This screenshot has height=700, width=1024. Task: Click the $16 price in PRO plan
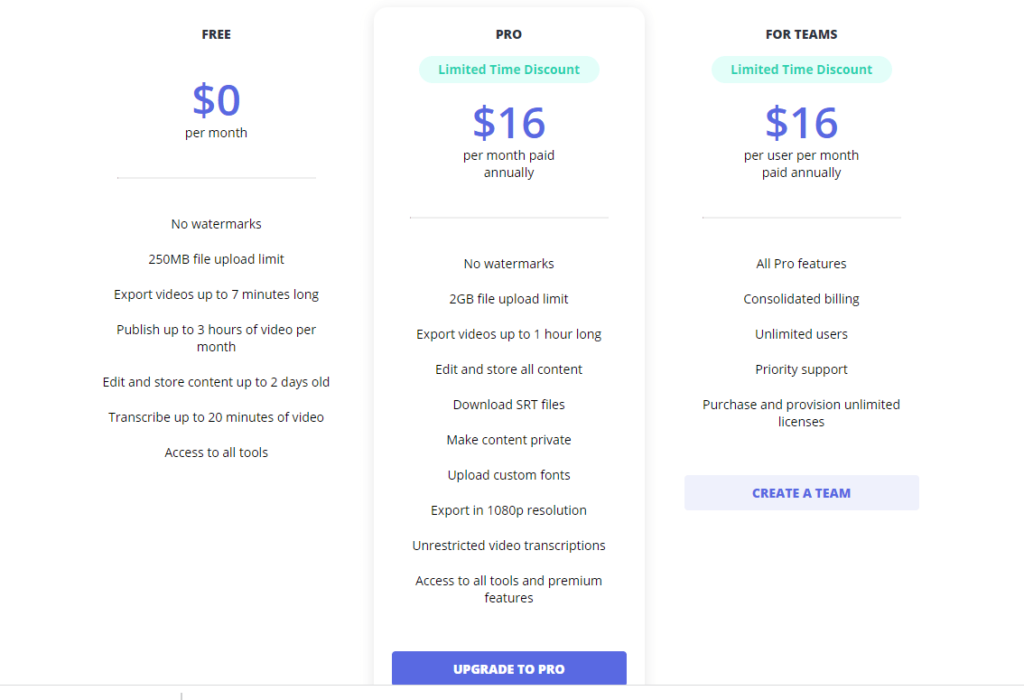pos(509,123)
